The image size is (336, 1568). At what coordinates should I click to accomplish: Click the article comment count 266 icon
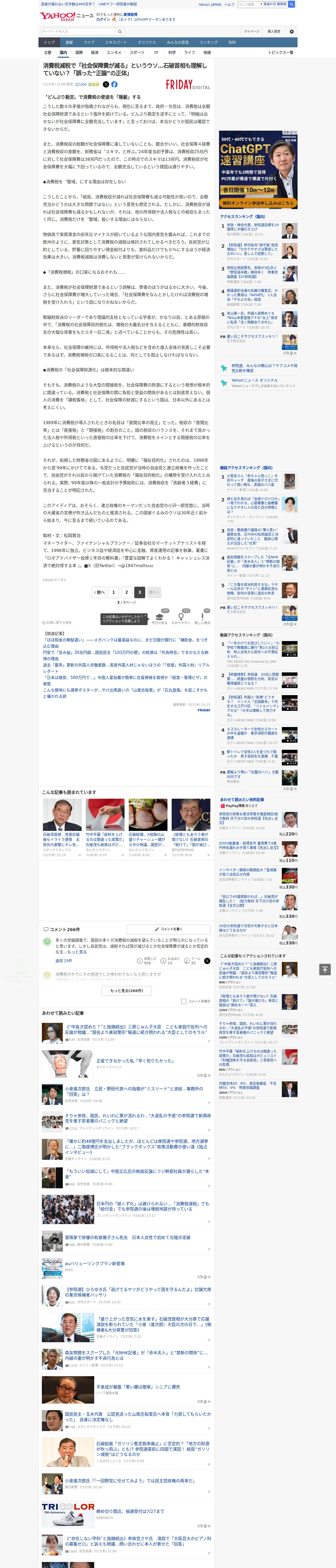coord(81,85)
